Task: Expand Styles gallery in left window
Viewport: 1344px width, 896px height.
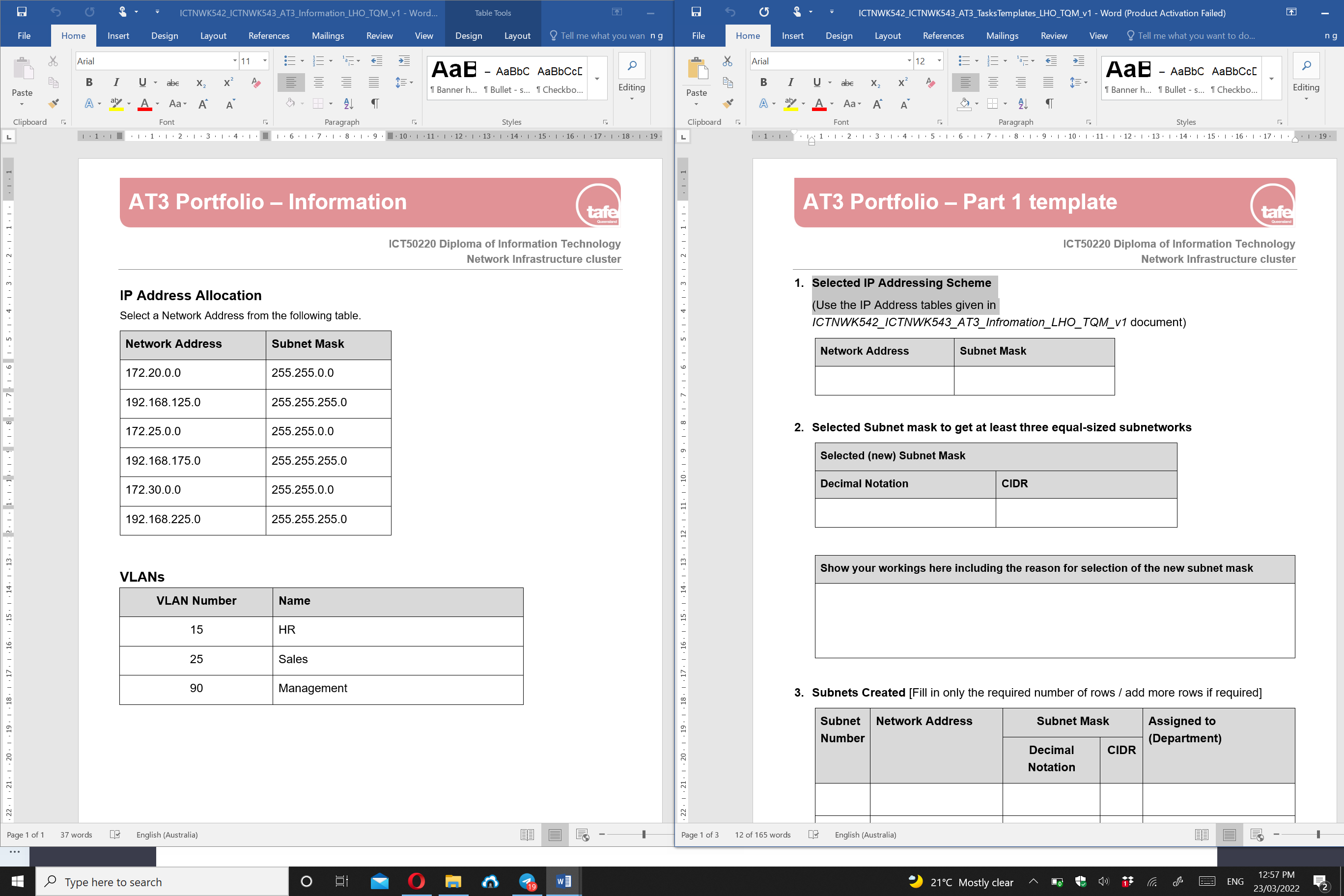Action: (596, 79)
